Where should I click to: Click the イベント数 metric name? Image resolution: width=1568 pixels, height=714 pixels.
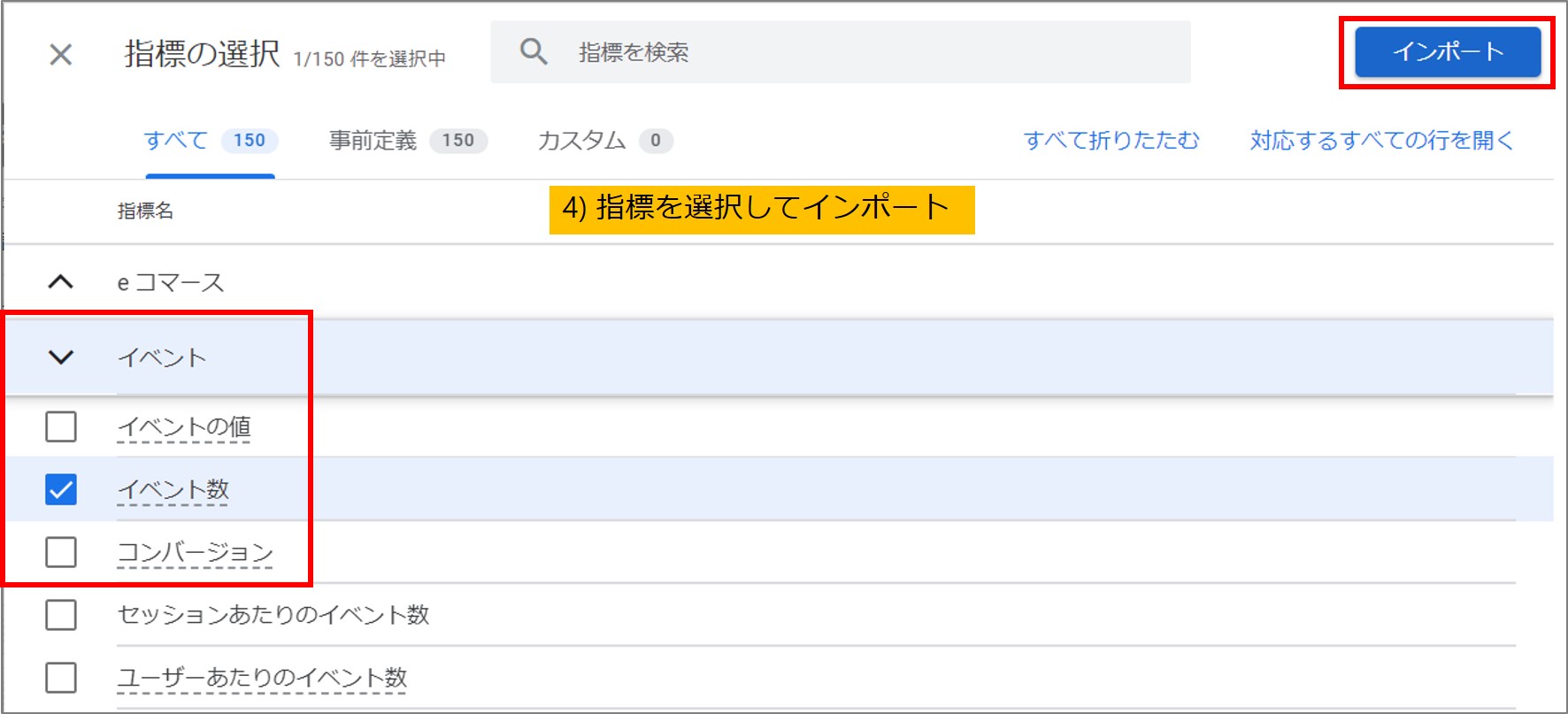[173, 489]
